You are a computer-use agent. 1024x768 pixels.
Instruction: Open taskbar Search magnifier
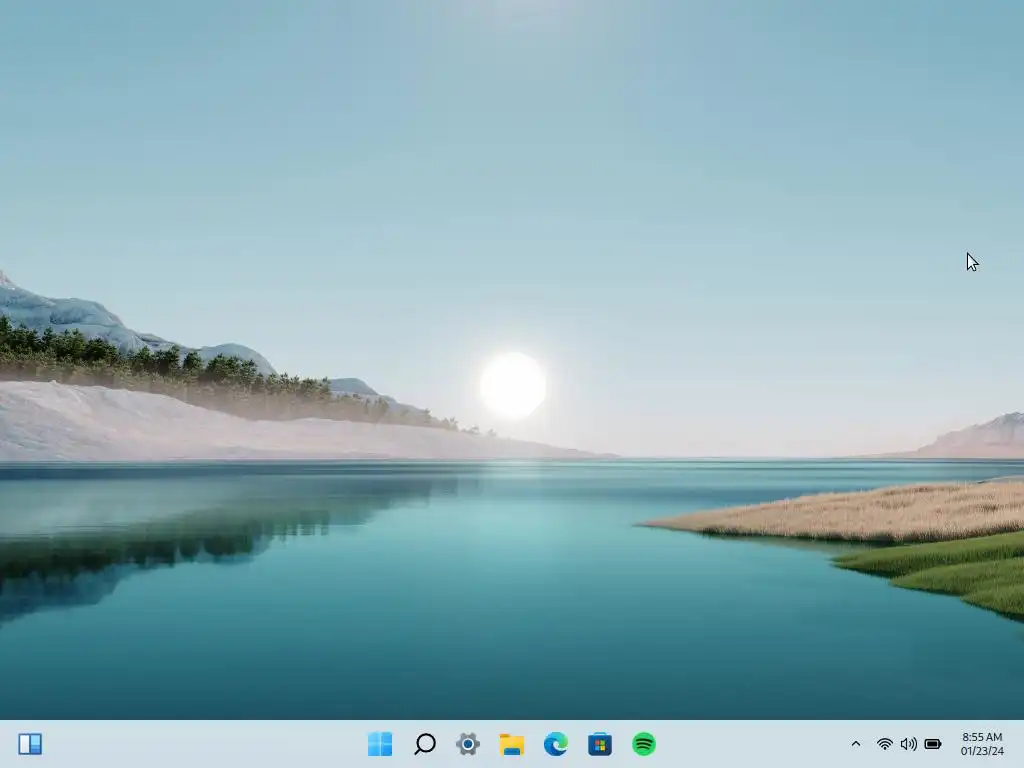tap(424, 744)
